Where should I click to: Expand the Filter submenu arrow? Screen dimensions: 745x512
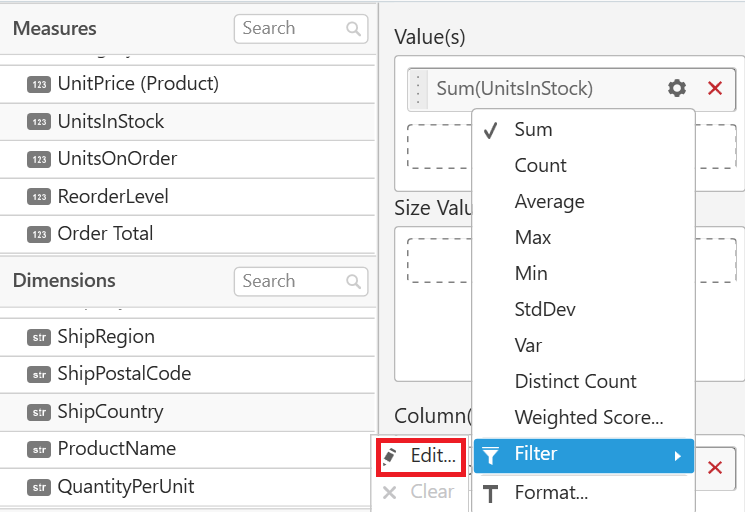[677, 456]
